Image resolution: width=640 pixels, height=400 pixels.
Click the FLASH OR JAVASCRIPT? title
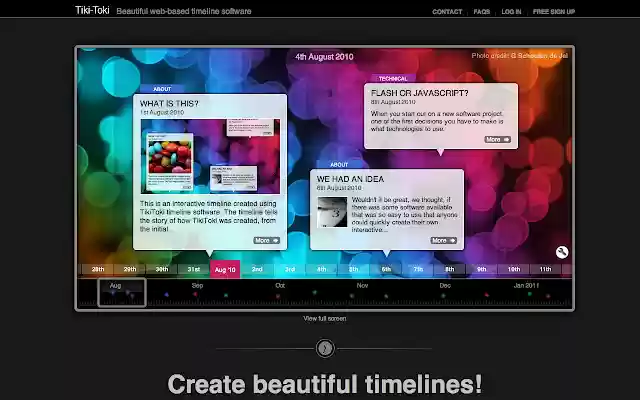pos(420,93)
